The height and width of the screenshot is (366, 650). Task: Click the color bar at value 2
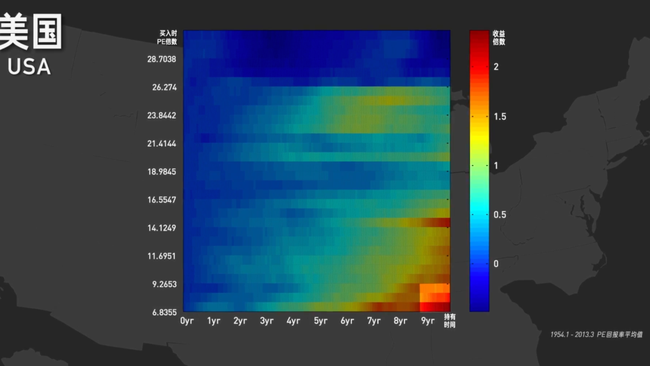click(x=479, y=67)
